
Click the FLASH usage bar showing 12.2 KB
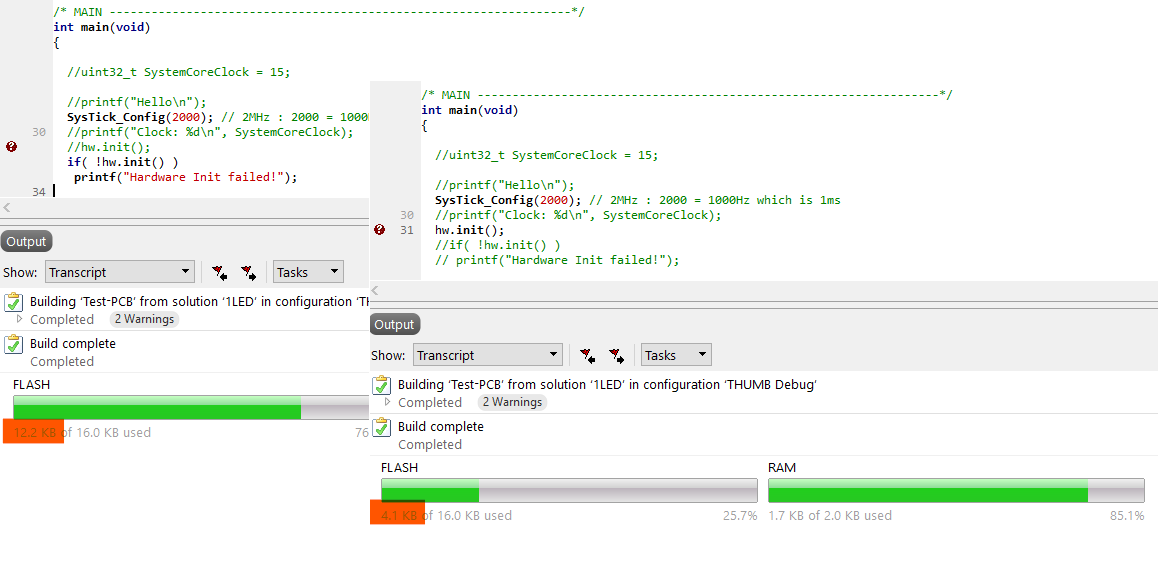[191, 408]
